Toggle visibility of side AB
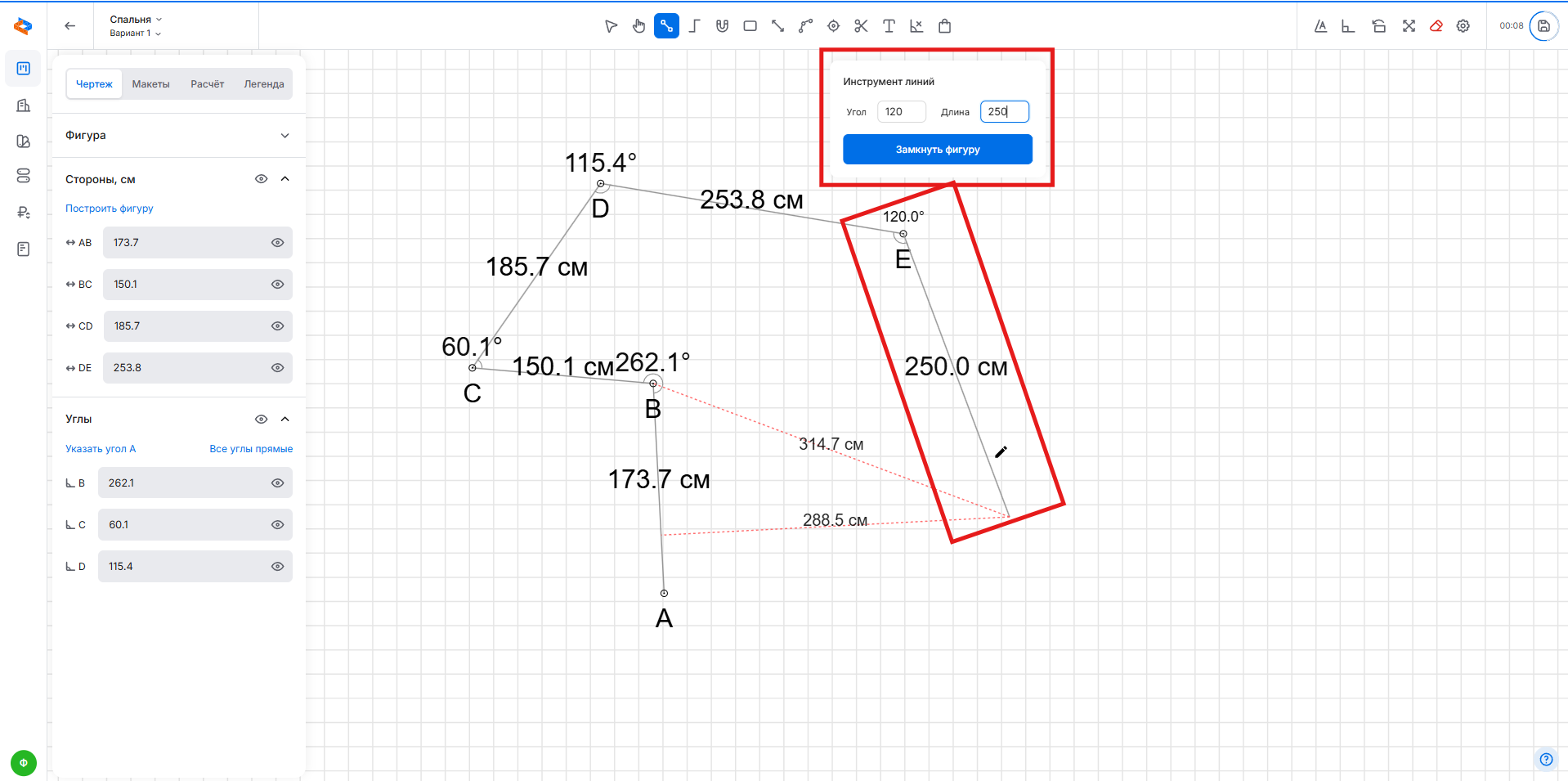 click(277, 243)
